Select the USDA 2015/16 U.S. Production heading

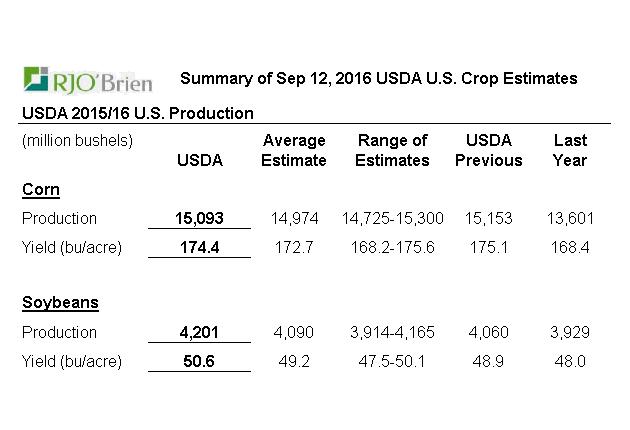(138, 113)
